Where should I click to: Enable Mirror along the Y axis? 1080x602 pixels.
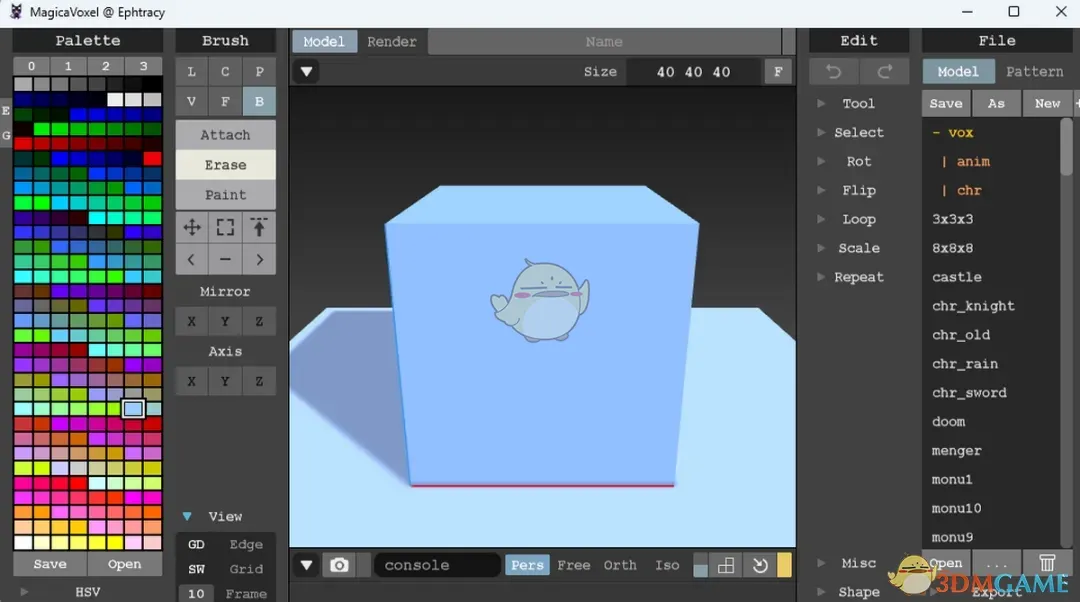tap(225, 321)
